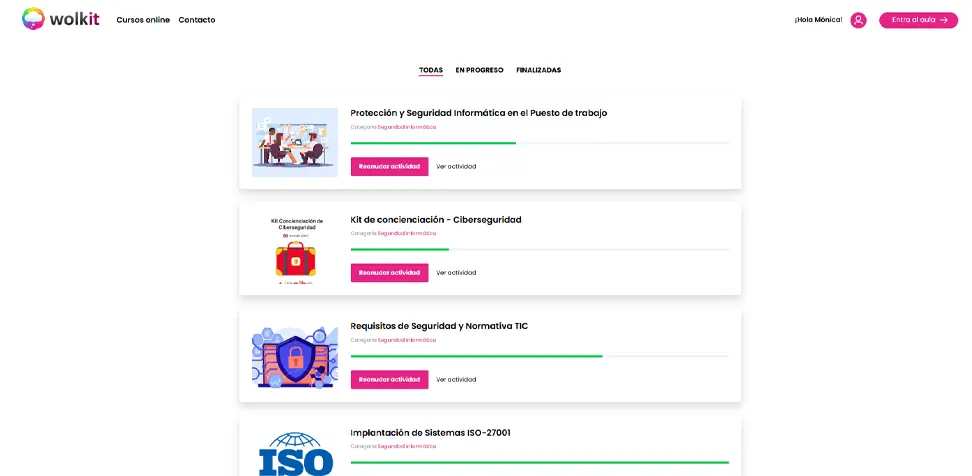This screenshot has height=476, width=972.
Task: Show the FINALIZADAS tab
Action: tap(538, 70)
